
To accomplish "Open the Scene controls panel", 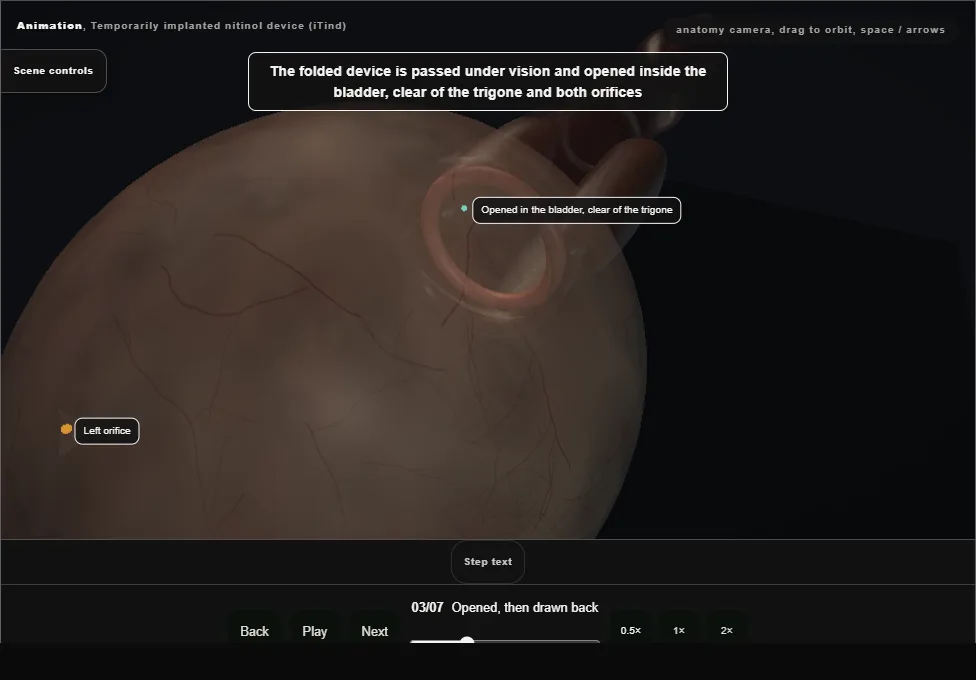I will (54, 71).
